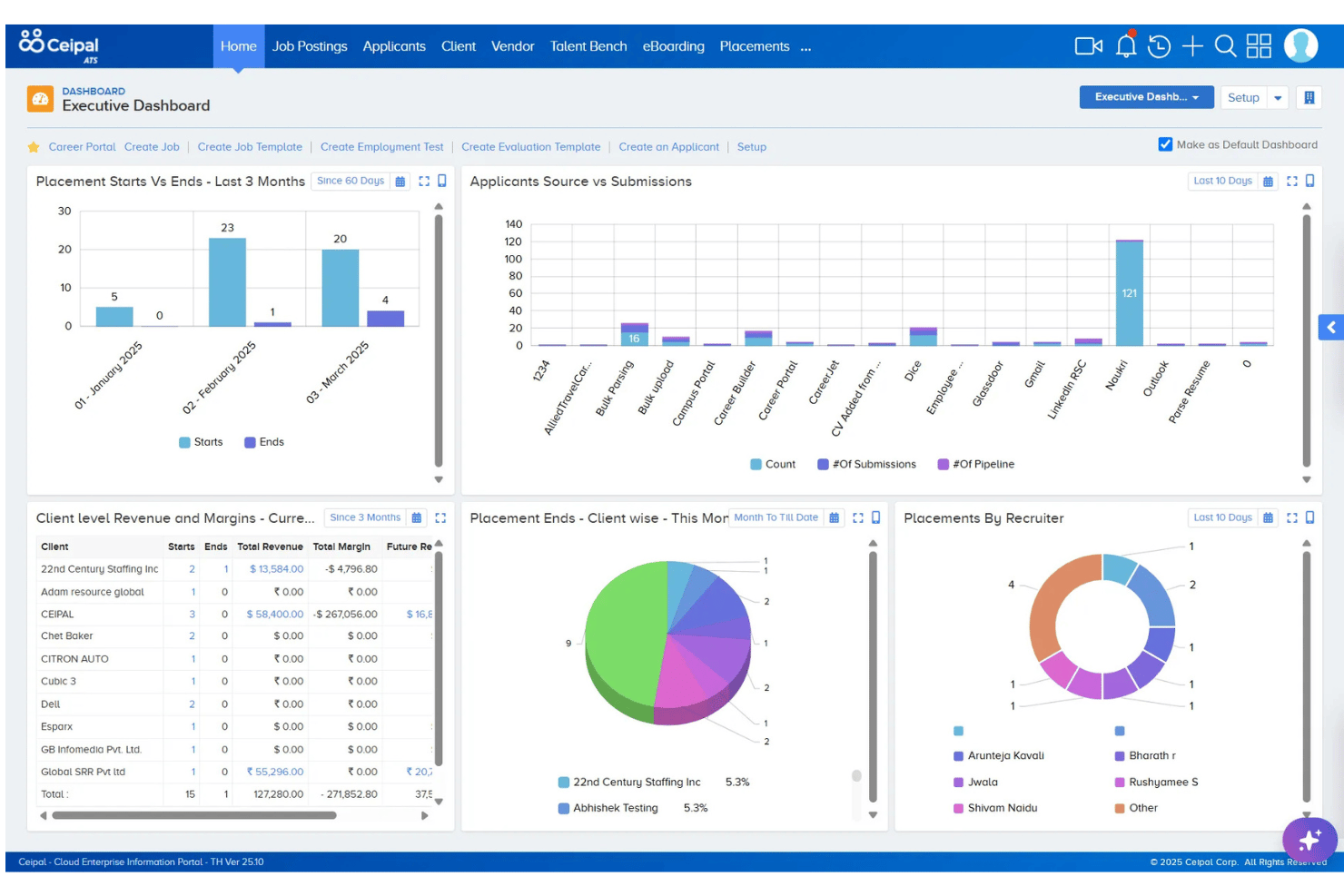Toggle Ends series in chart legend
Image resolution: width=1344 pixels, height=896 pixels.
click(x=264, y=442)
